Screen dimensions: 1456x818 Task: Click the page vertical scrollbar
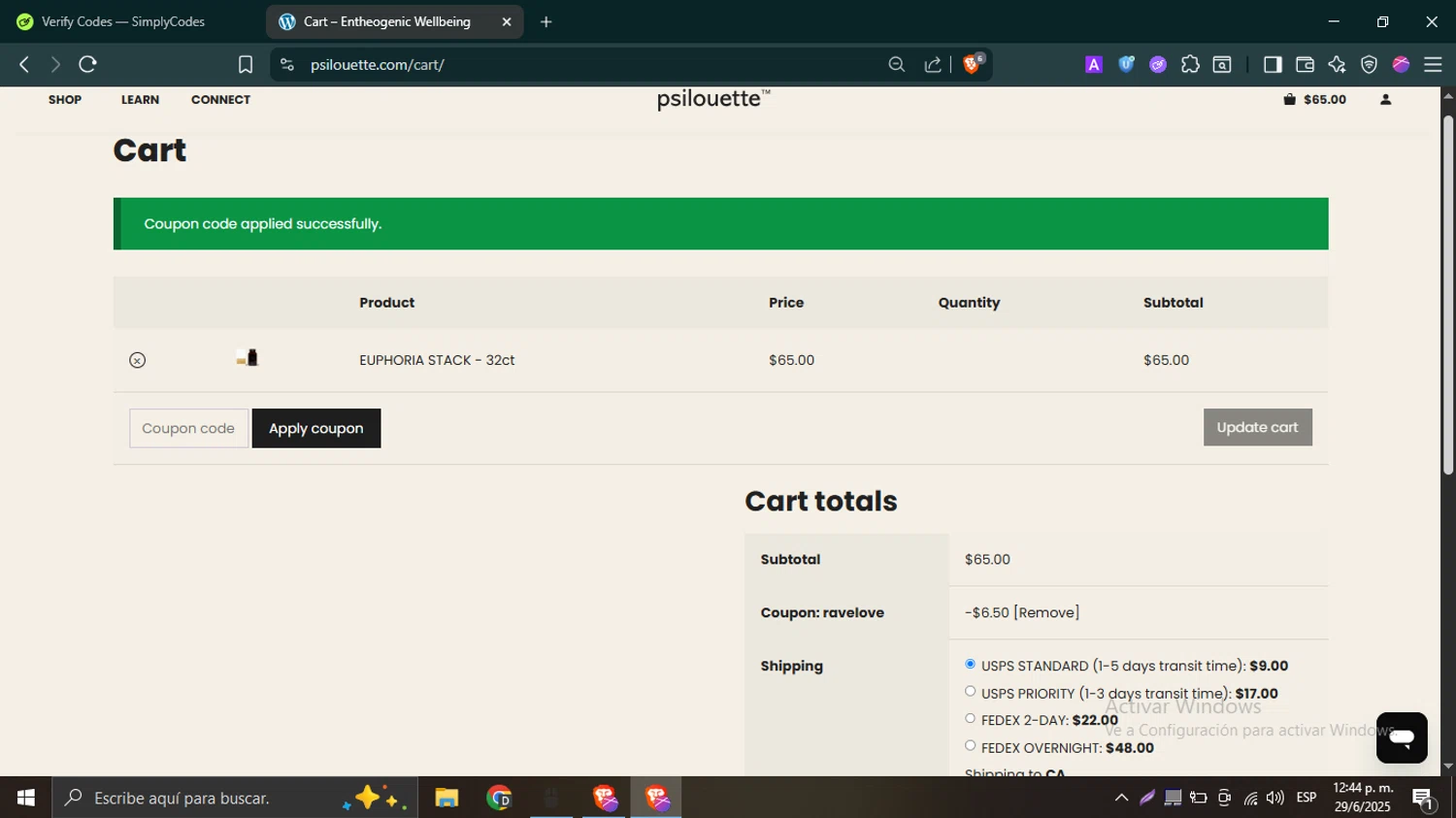(x=1448, y=295)
